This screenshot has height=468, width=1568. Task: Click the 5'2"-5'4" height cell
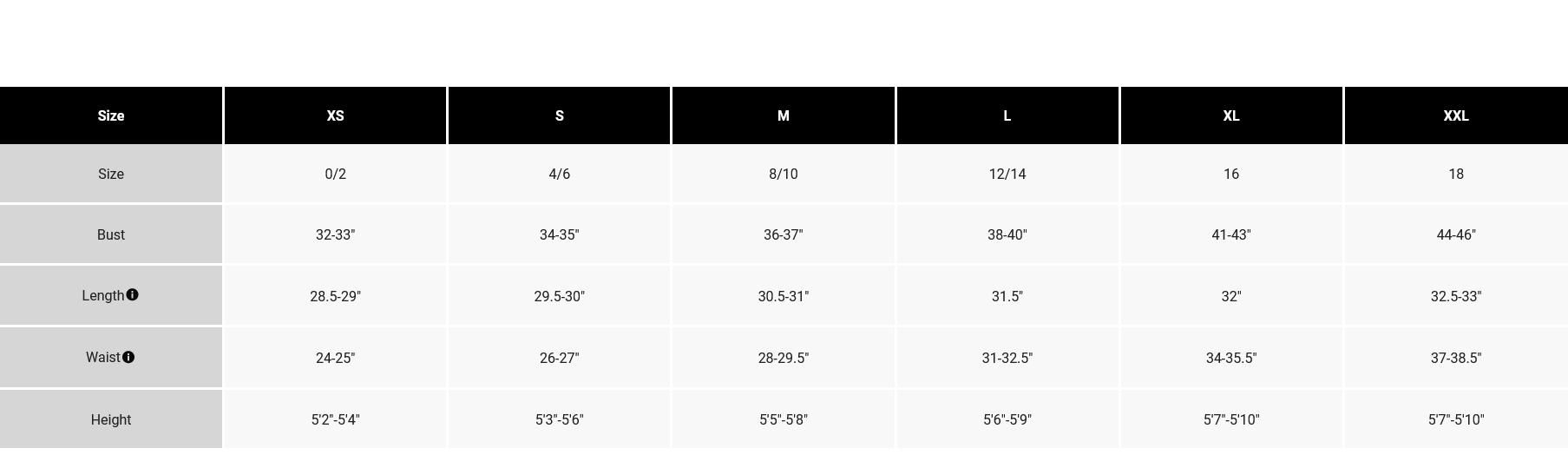(335, 419)
